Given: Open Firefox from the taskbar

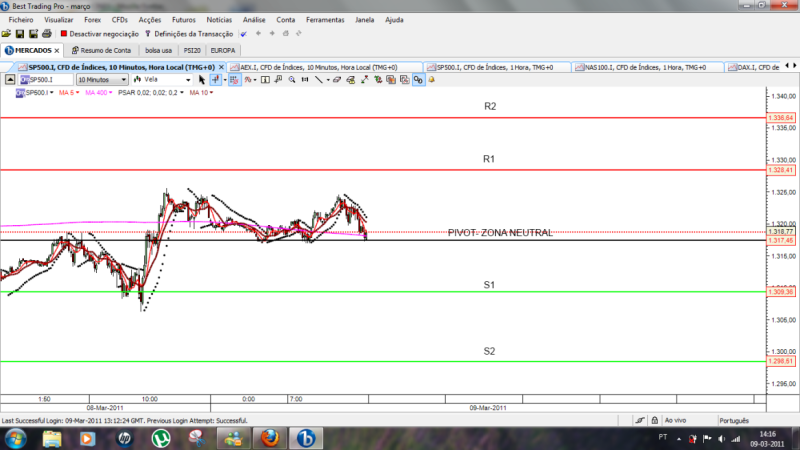Looking at the screenshot, I should click(x=270, y=438).
